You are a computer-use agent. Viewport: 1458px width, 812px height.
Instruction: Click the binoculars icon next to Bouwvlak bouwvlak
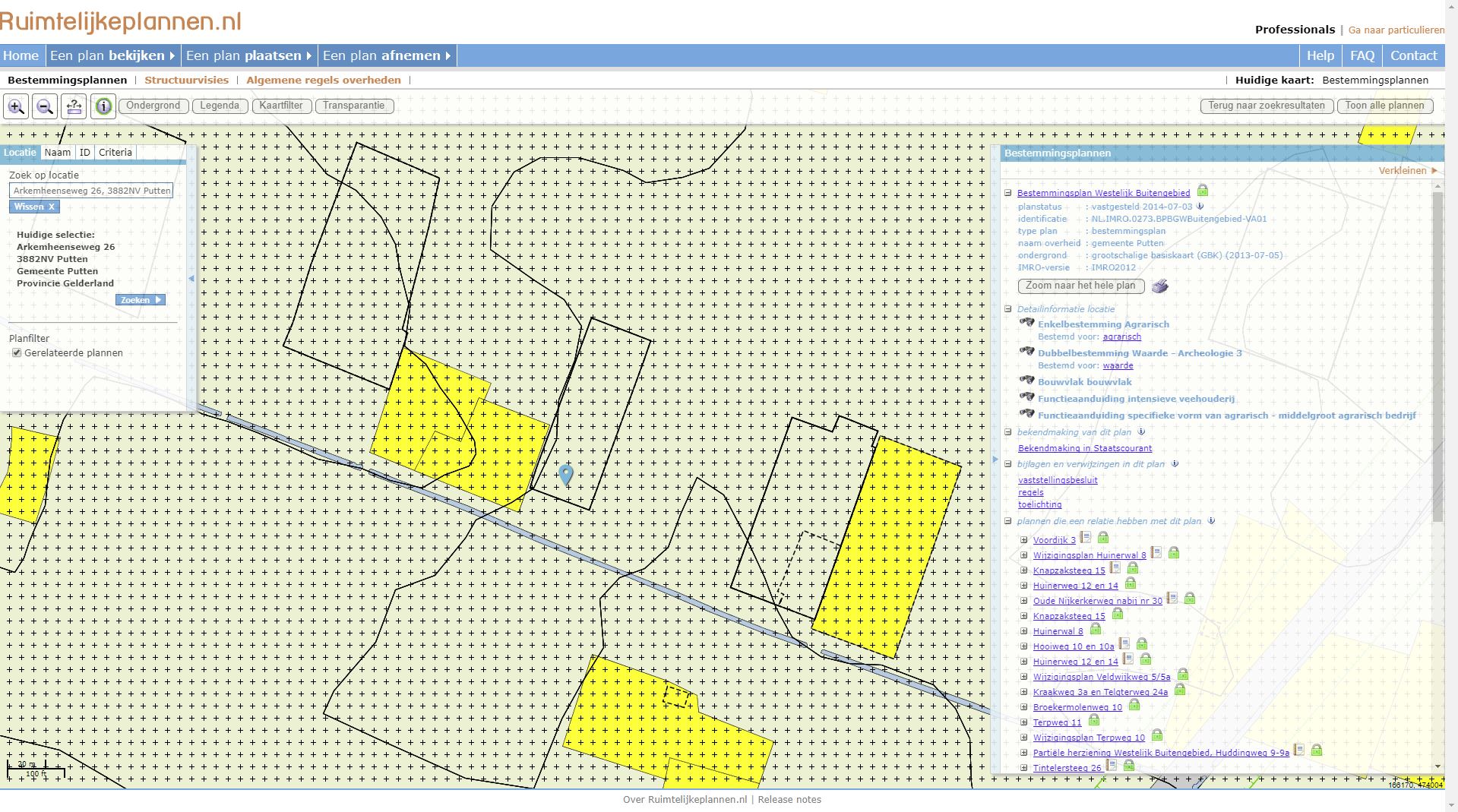[1028, 381]
